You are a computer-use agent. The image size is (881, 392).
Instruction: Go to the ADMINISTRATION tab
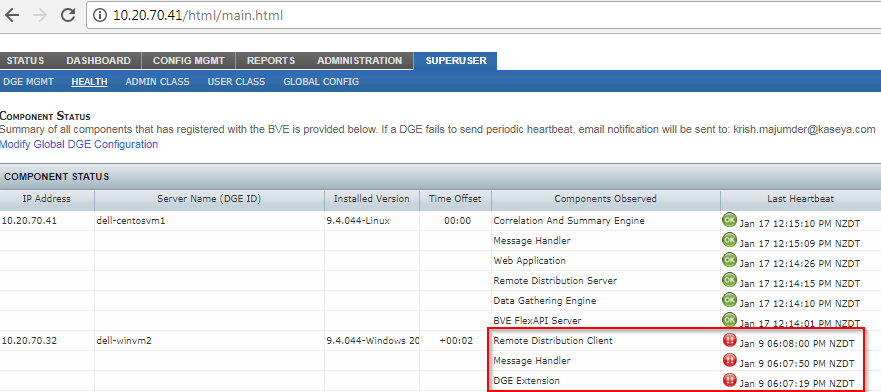360,61
